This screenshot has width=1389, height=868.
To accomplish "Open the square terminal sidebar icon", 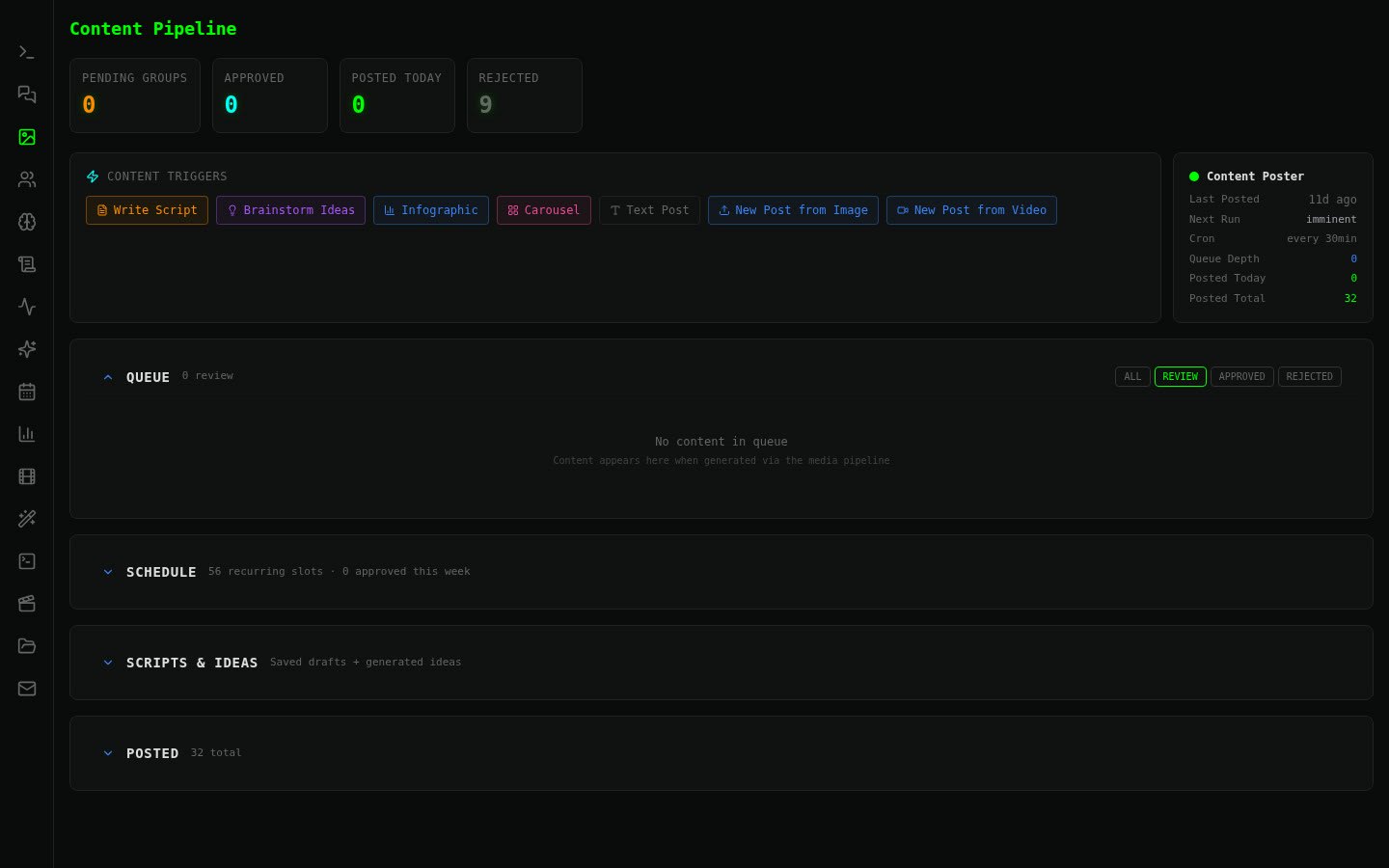I will point(27,561).
